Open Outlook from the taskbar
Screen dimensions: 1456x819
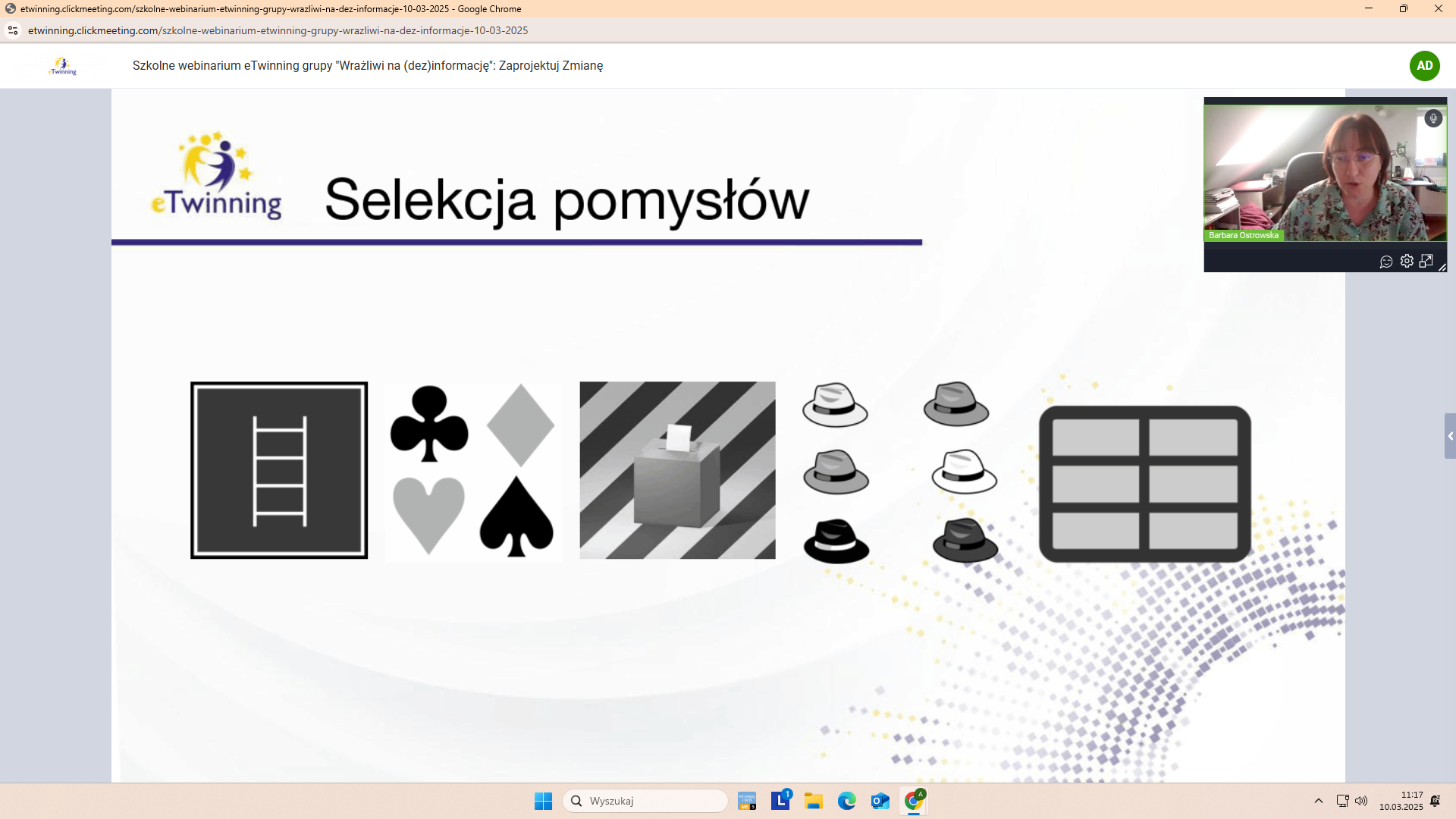pos(880,801)
